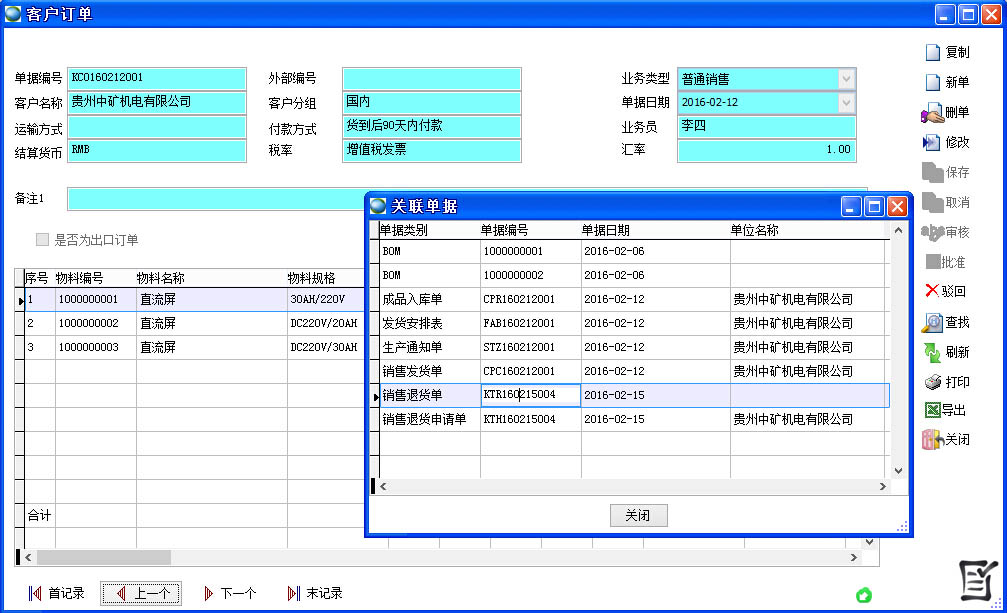Expand the 业务类型 dropdown
Viewport: 1007px width, 613px height.
point(846,79)
